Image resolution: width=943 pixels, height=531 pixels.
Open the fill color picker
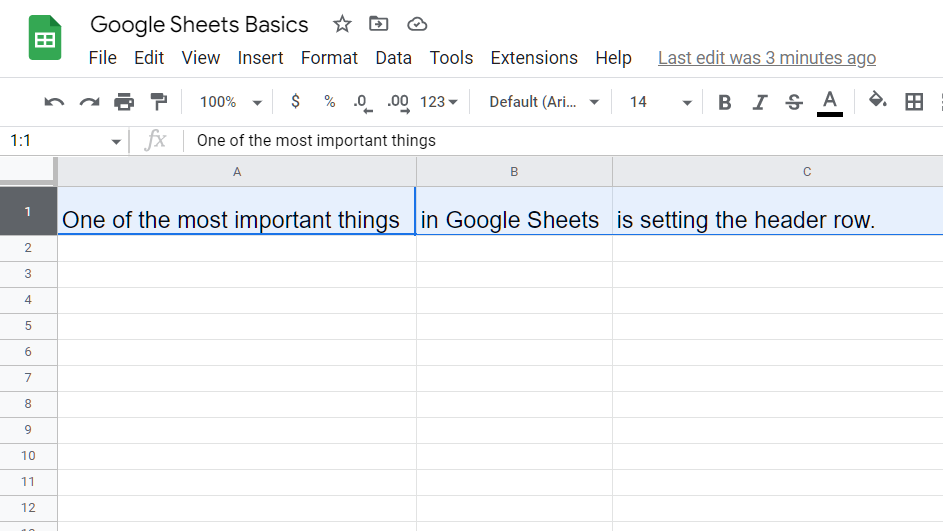point(877,100)
